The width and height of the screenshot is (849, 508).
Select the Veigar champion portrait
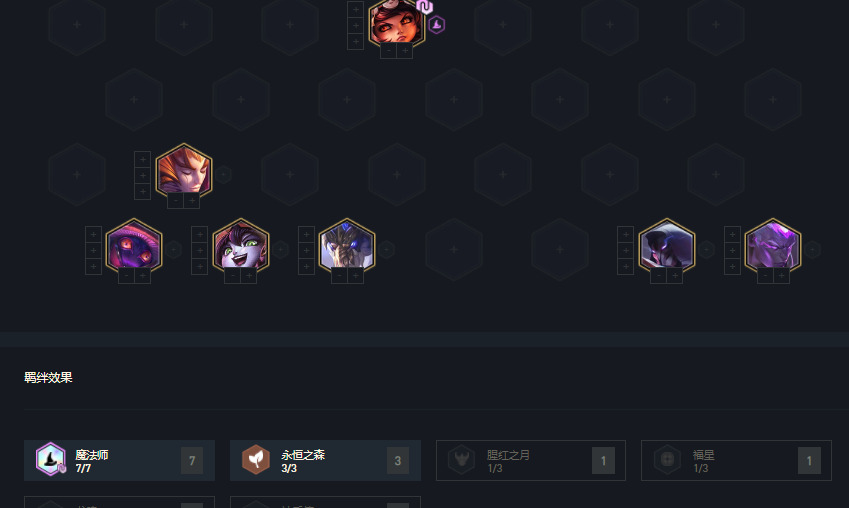(134, 248)
